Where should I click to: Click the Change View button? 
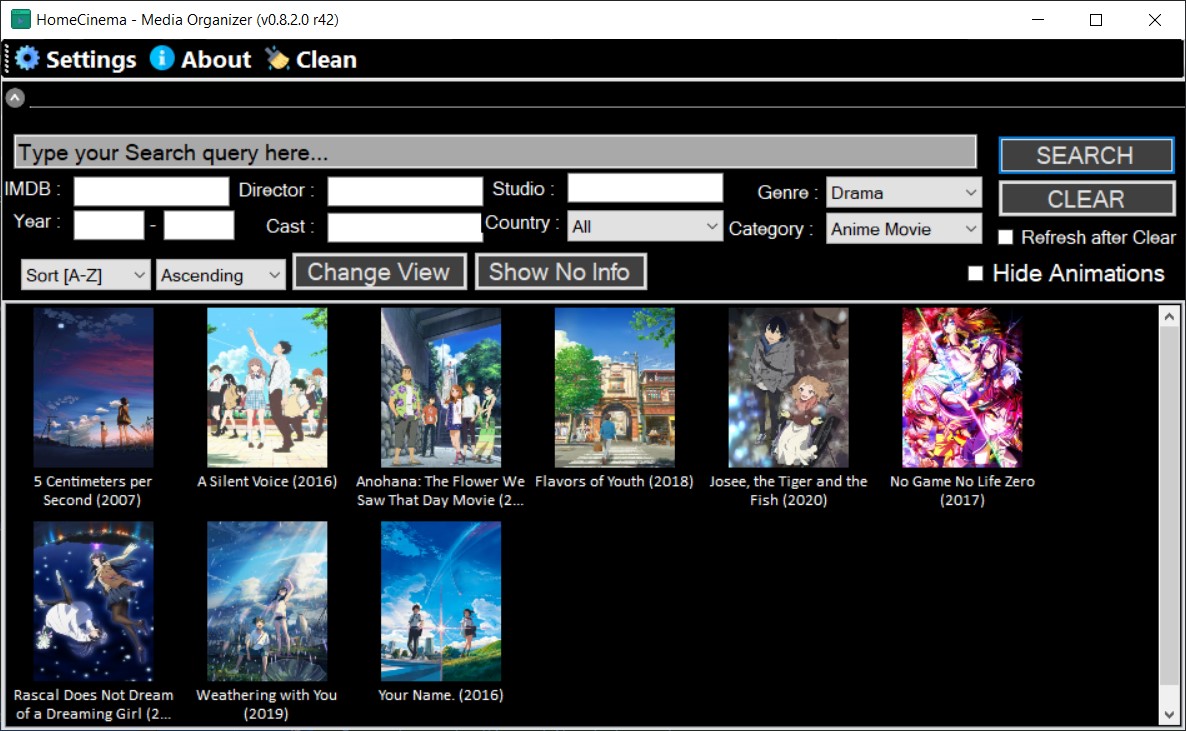(x=379, y=272)
